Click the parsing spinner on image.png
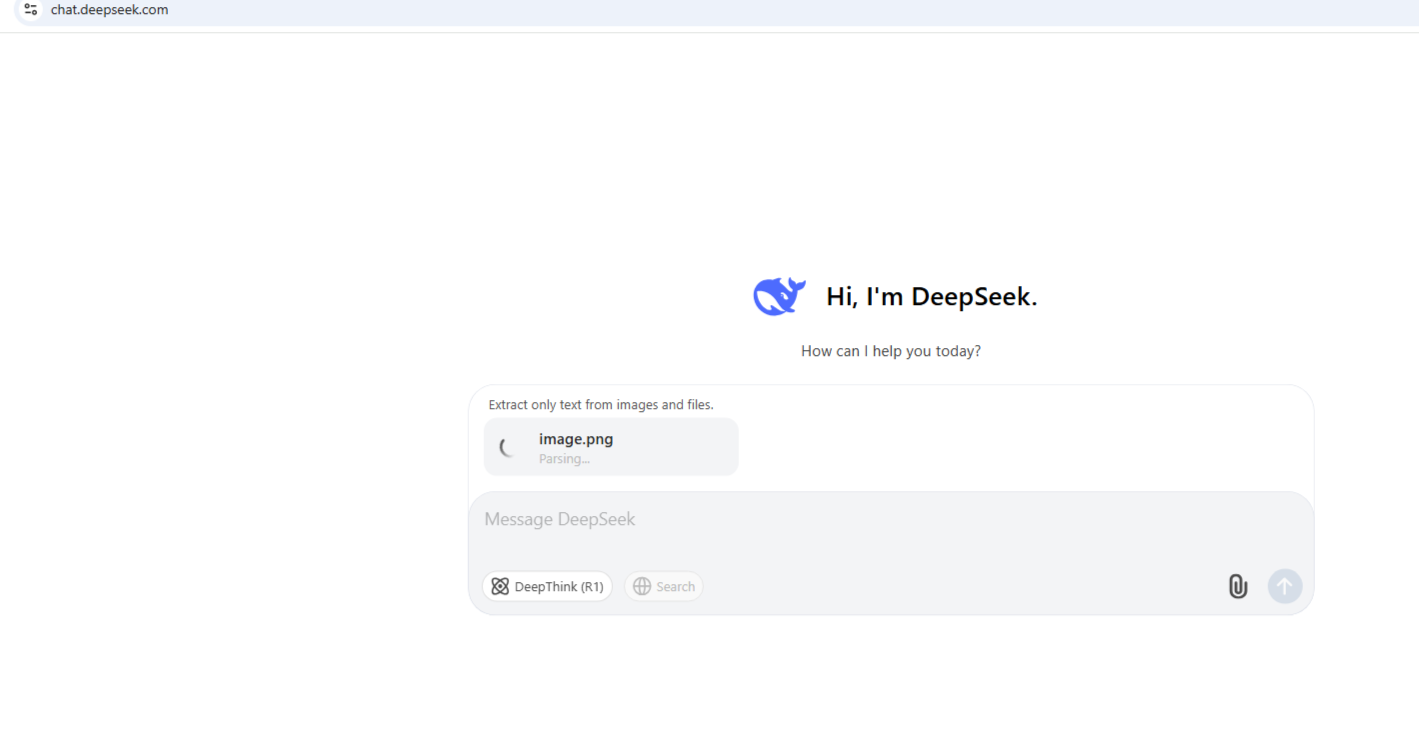 click(509, 447)
